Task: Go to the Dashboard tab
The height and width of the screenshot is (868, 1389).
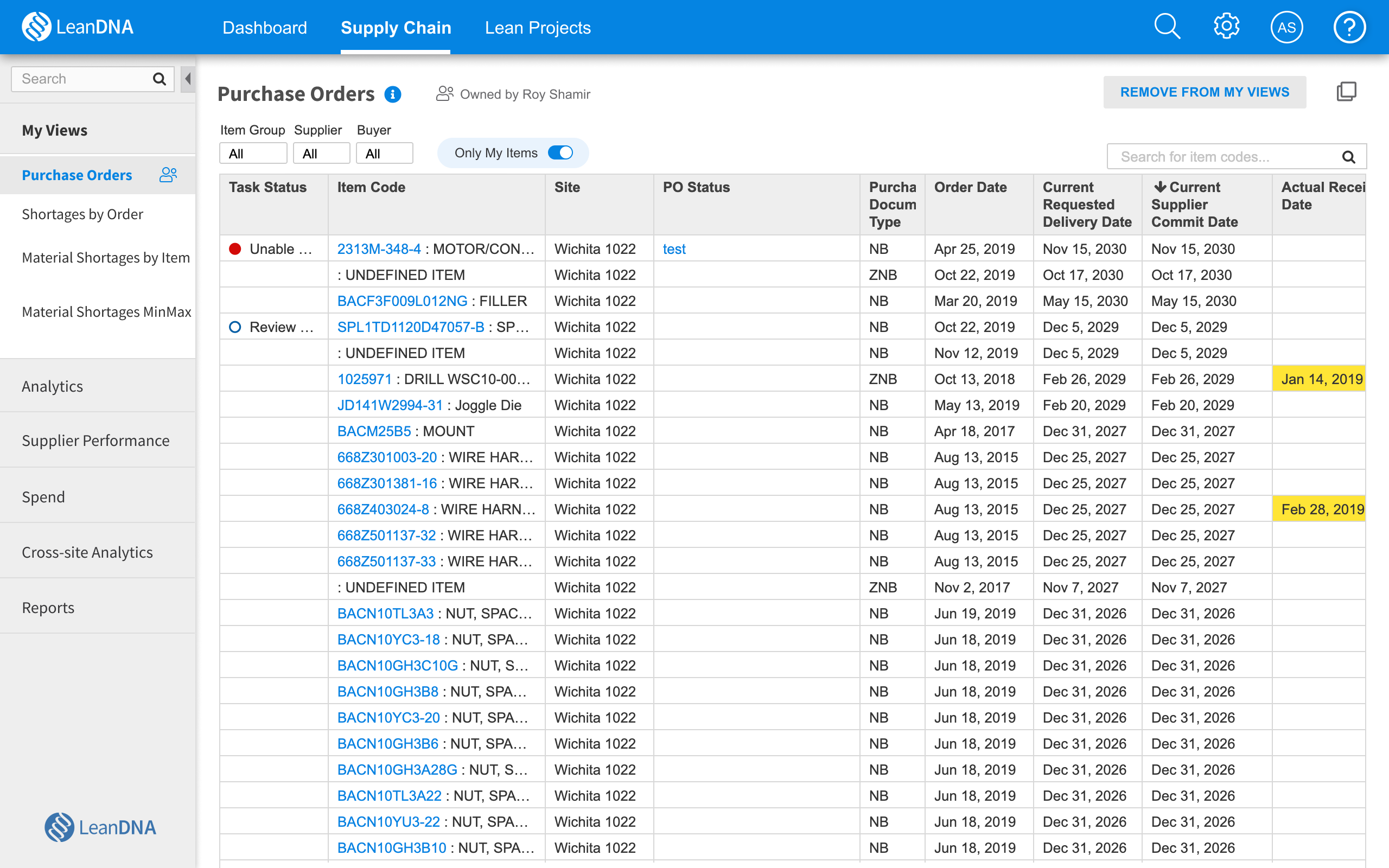Action: (265, 28)
